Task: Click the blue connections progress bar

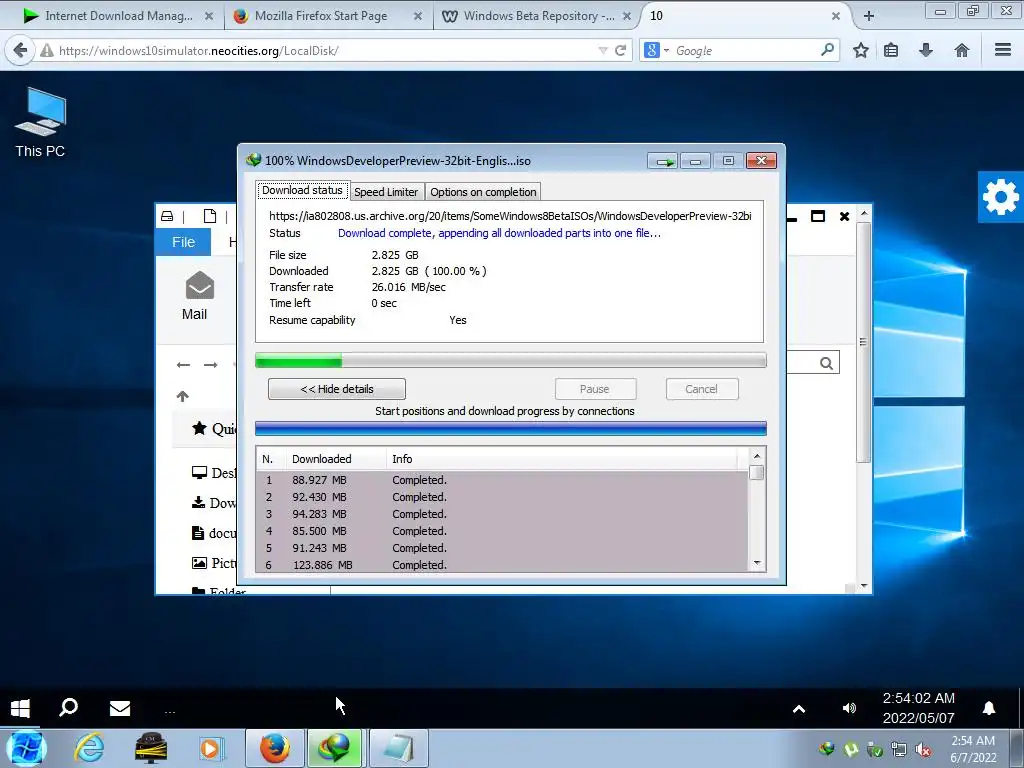Action: (511, 429)
